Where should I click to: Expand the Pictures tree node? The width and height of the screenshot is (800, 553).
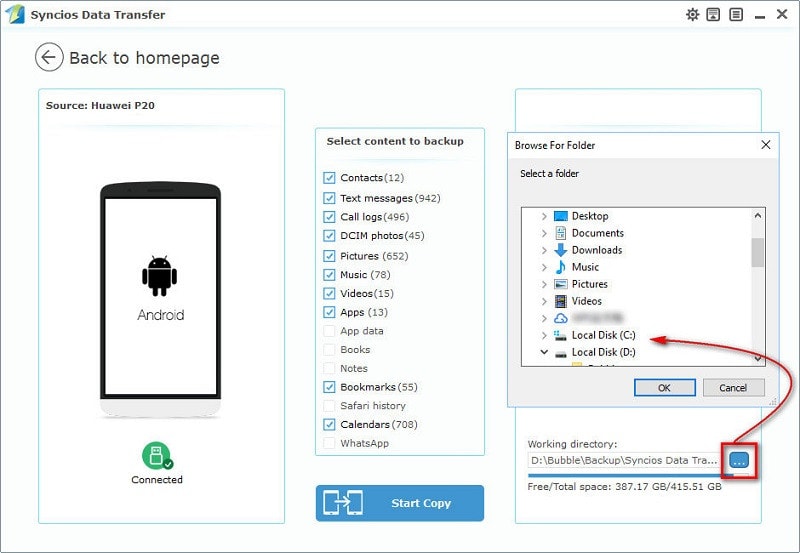[544, 284]
